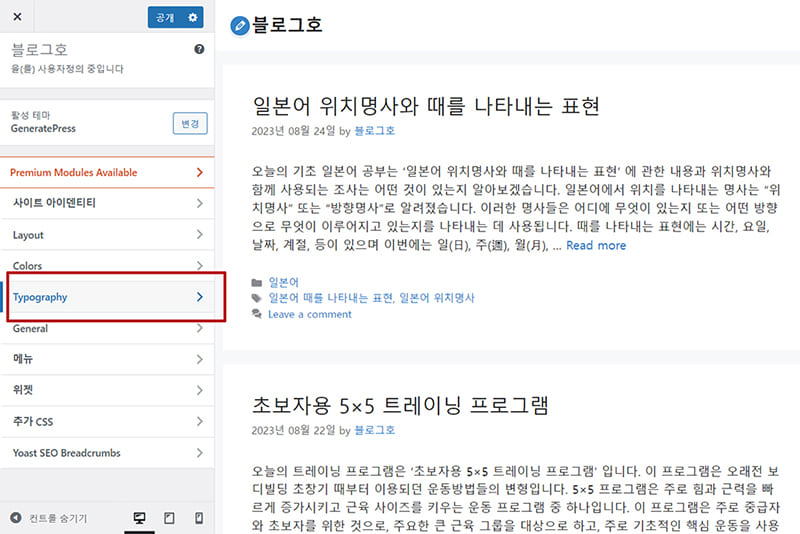Screen dimensions: 800x534
Task: Click the tag 일본어 위치명사
Action: 437,298
